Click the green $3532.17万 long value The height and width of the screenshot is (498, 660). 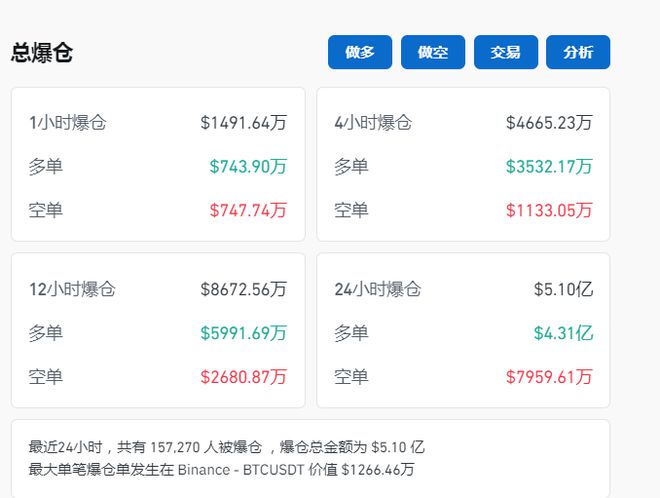click(x=549, y=167)
